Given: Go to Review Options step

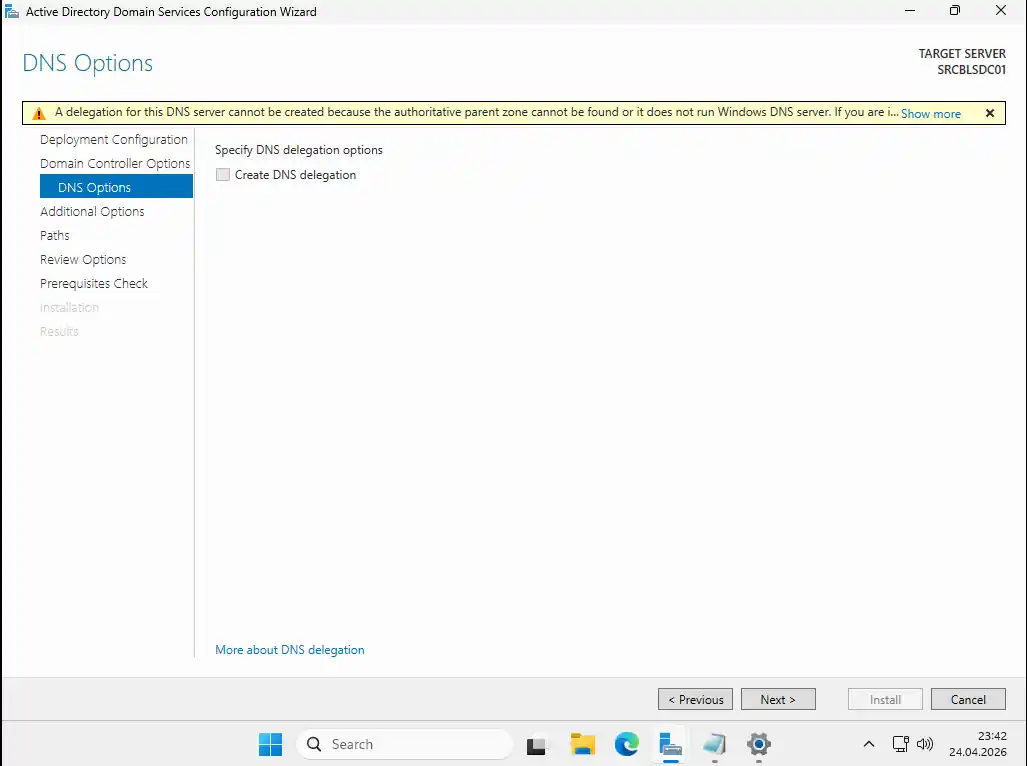Looking at the screenshot, I should 83,259.
